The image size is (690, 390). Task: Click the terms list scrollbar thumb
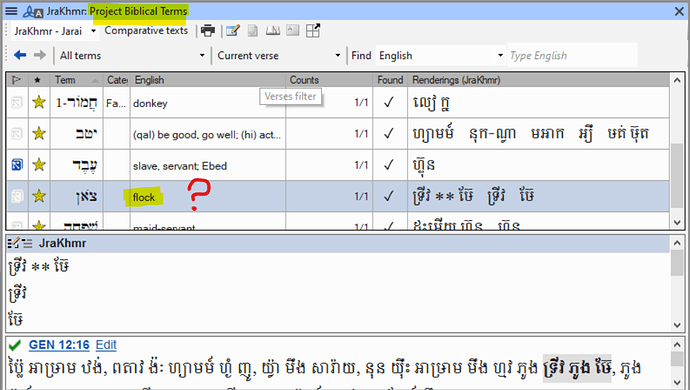[x=677, y=176]
